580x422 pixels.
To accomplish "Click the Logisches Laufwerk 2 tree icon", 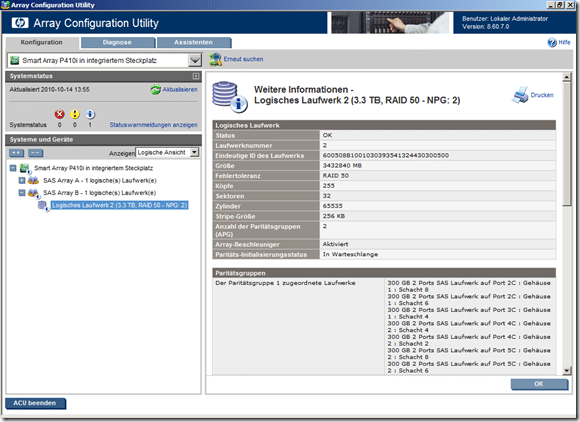I will [x=43, y=206].
